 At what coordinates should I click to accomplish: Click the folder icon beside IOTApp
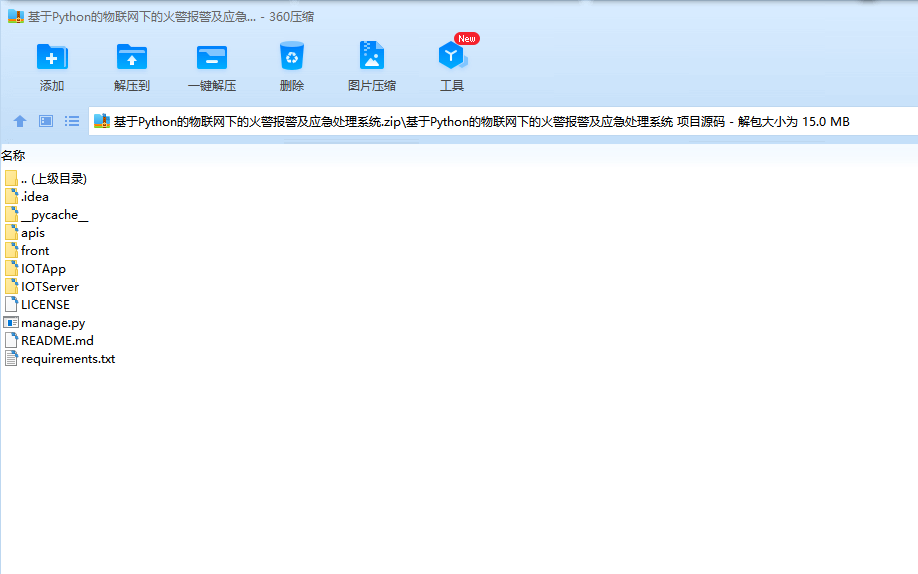click(x=11, y=268)
